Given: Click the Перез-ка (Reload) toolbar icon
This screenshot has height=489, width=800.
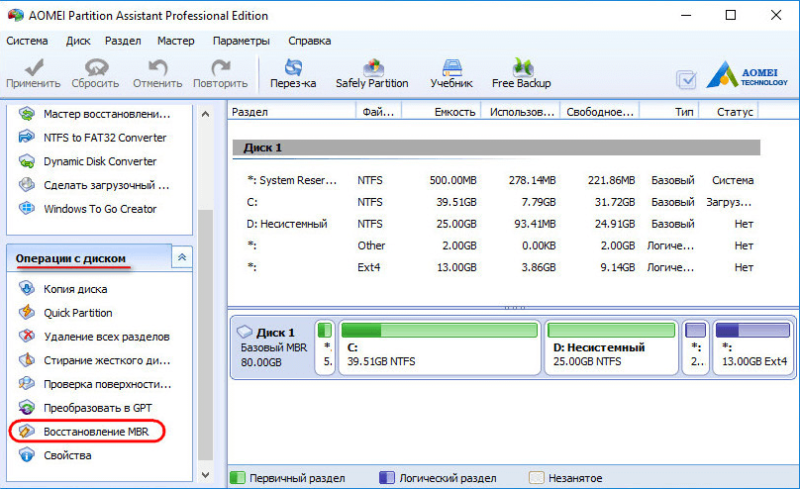Looking at the screenshot, I should 293,74.
